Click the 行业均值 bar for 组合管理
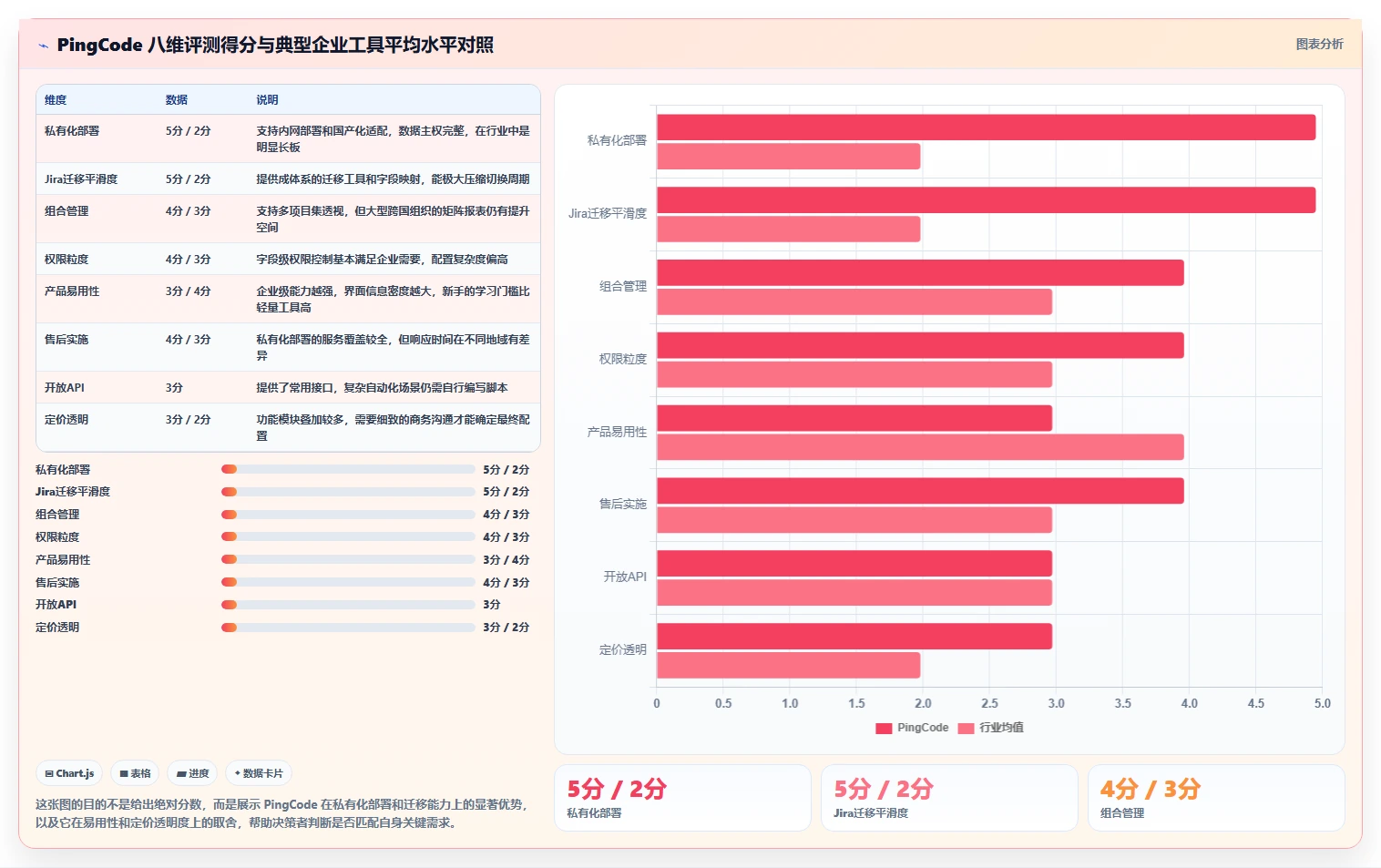The image size is (1381, 868). (x=854, y=302)
